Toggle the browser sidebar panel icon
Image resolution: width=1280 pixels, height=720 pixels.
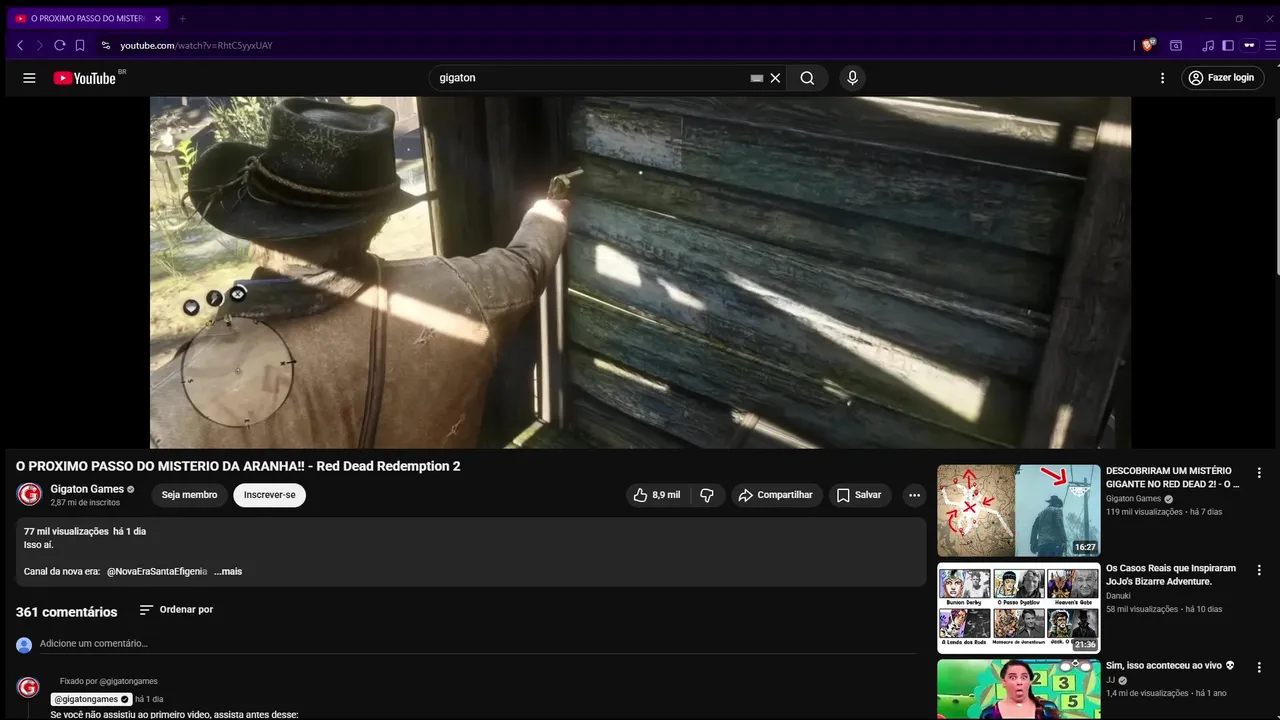coord(1228,45)
